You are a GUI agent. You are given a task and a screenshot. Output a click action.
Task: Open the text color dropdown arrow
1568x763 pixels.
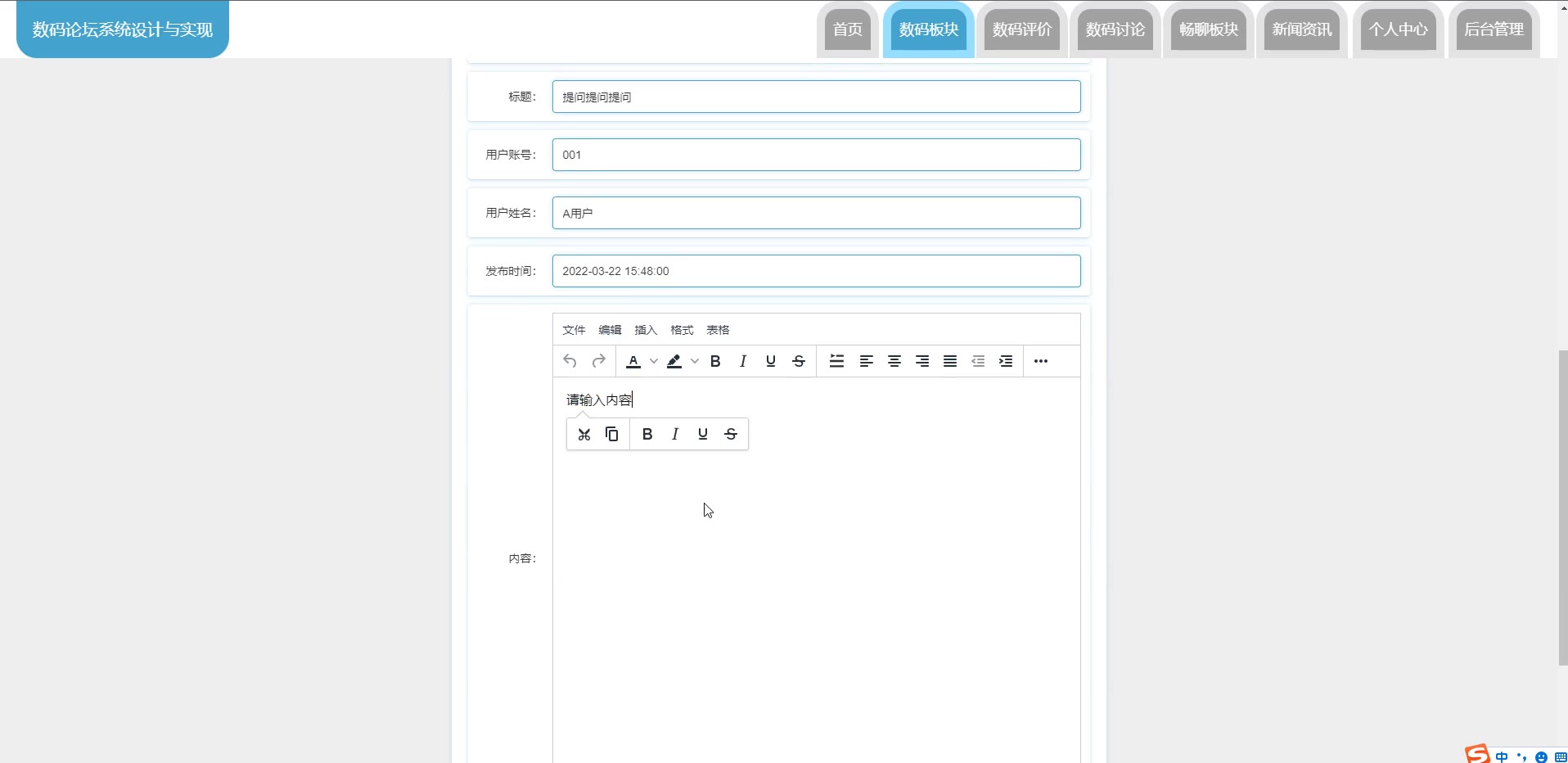pos(654,361)
